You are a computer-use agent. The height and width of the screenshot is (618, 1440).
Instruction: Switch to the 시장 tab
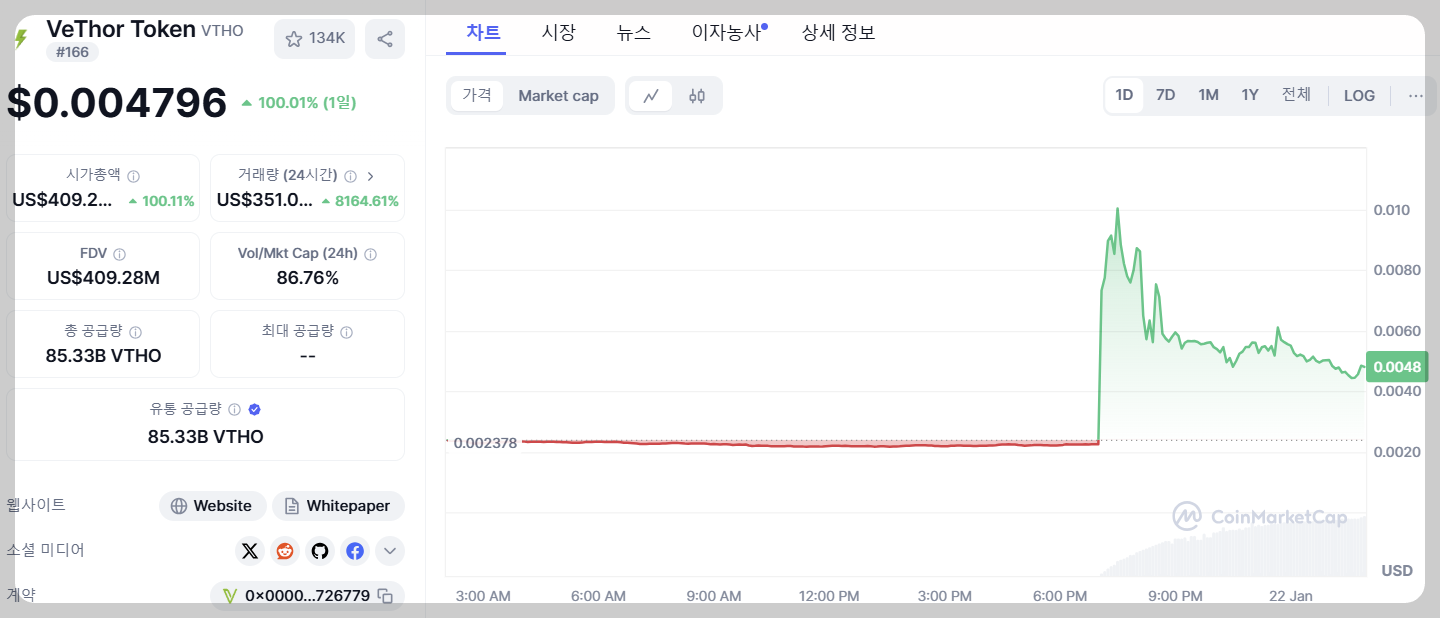[x=558, y=32]
